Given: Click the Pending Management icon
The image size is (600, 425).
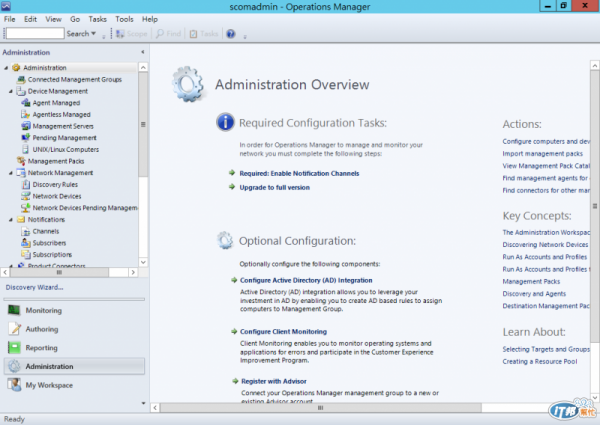Looking at the screenshot, I should pos(26,138).
